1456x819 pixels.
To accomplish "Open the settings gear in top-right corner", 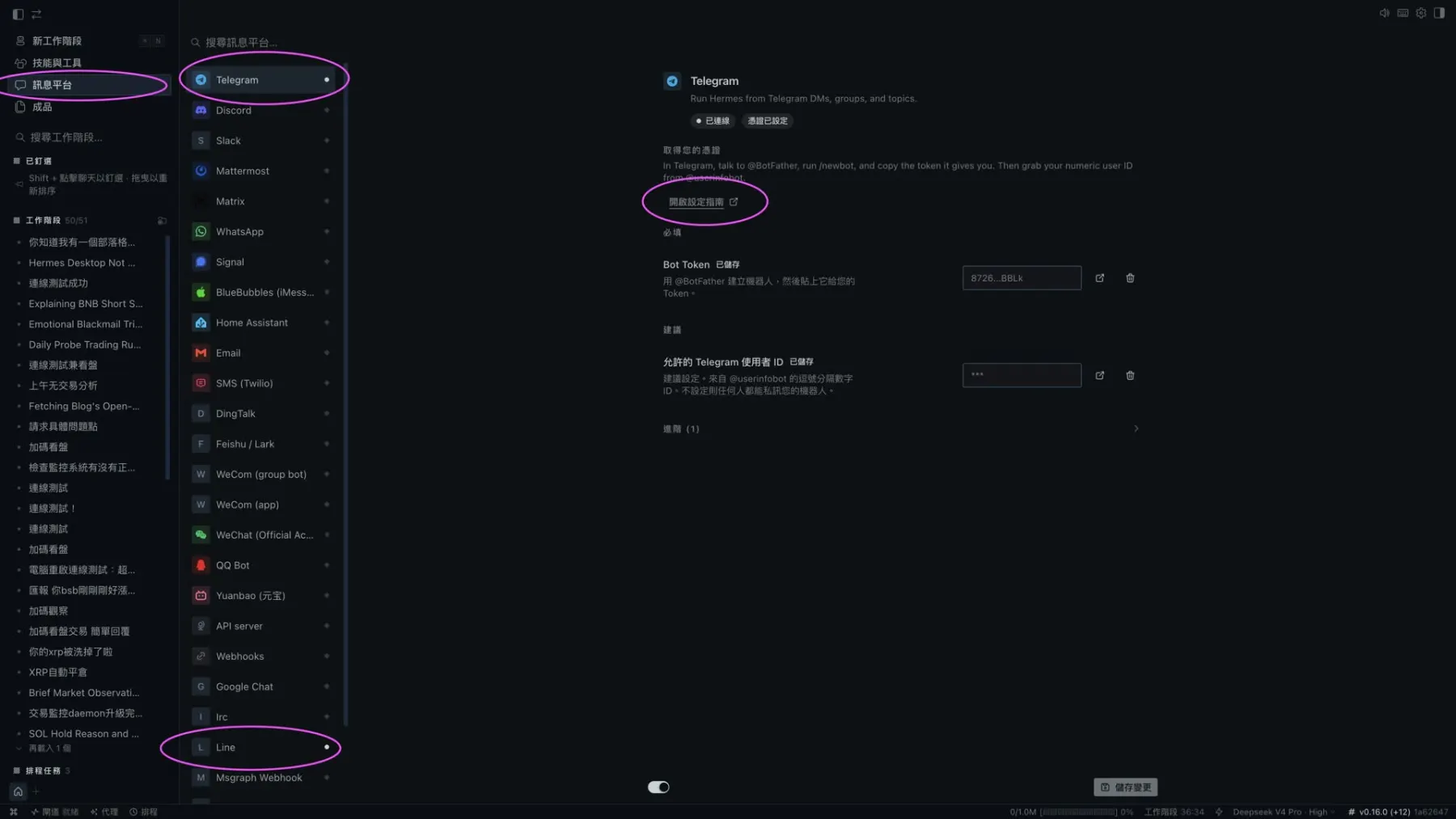I will 1421,13.
